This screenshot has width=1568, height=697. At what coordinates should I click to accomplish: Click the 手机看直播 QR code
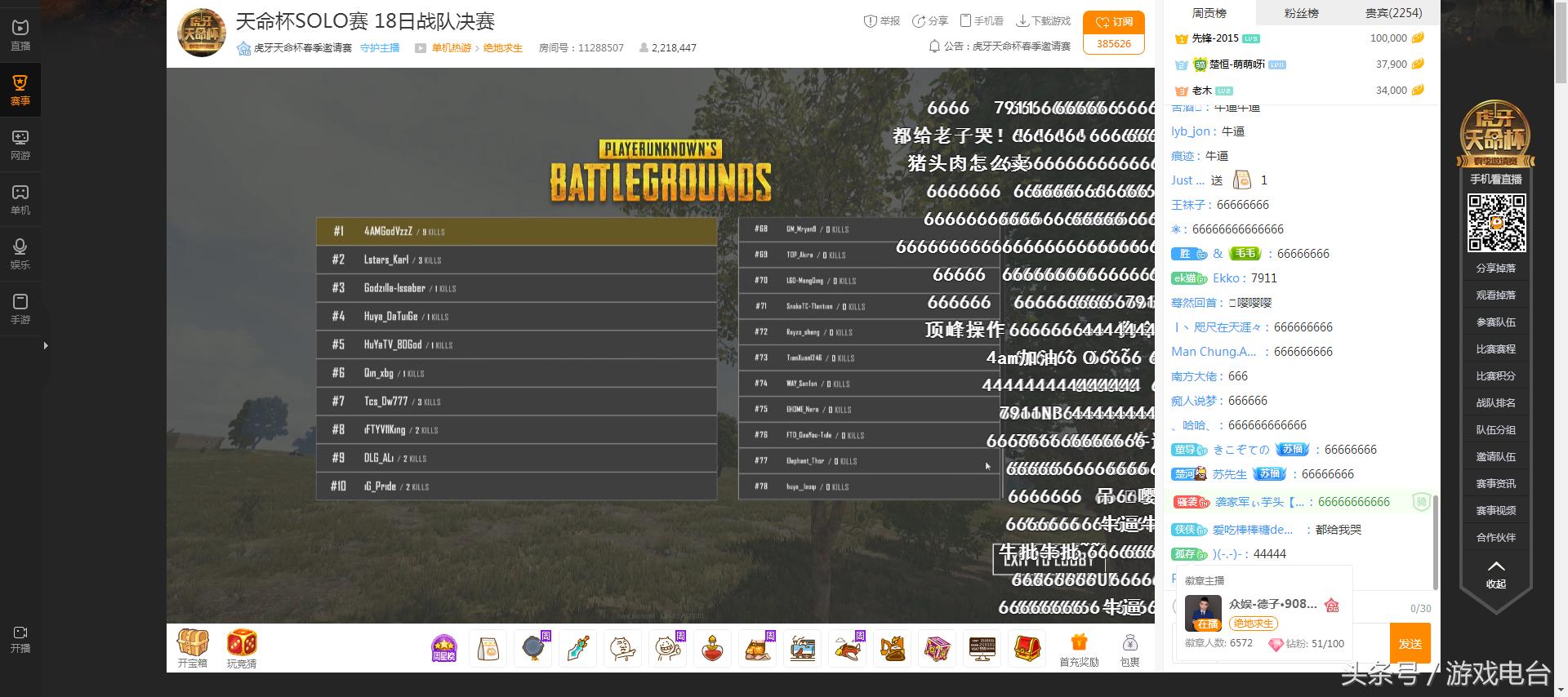(x=1496, y=223)
